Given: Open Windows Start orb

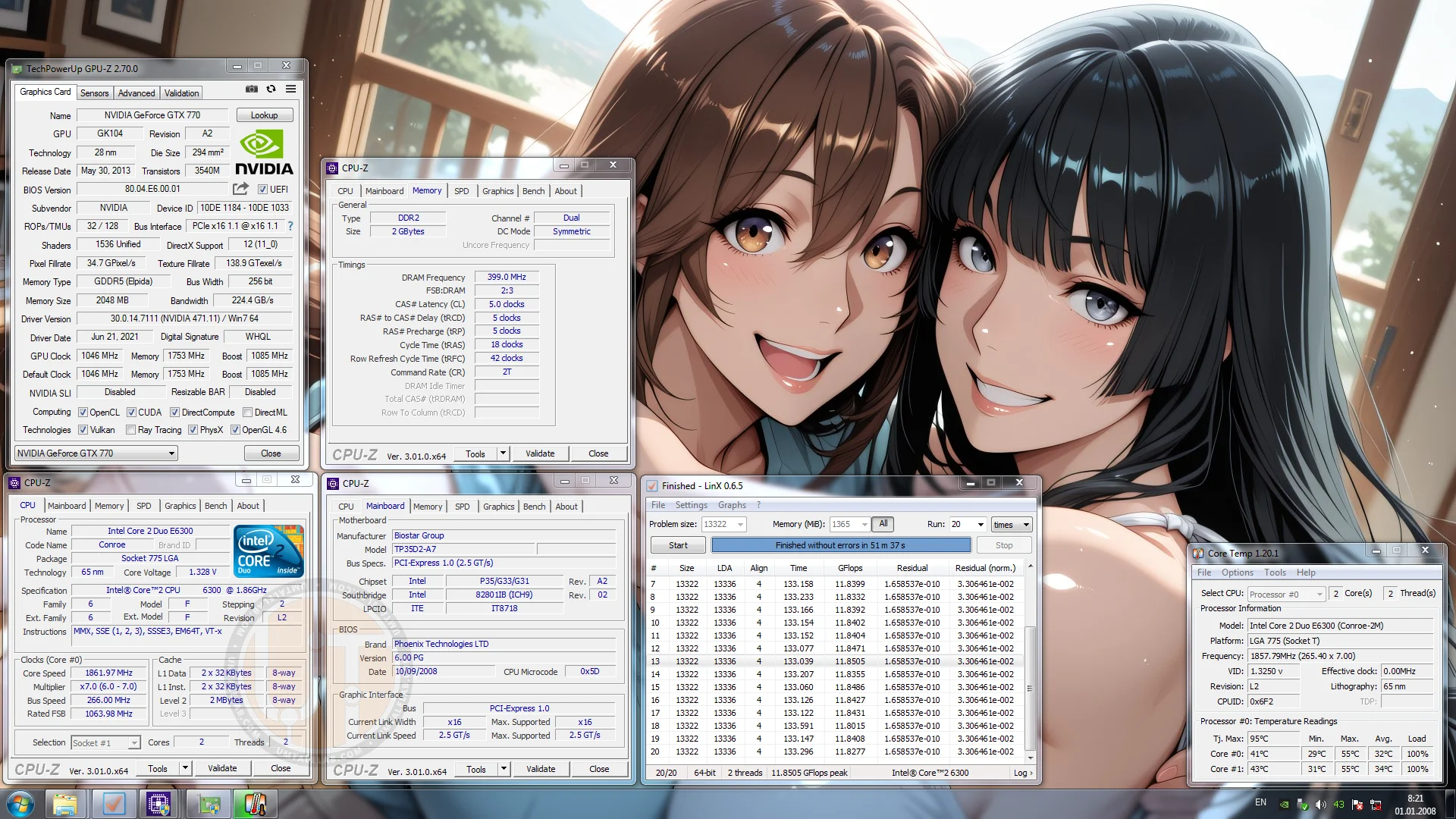Looking at the screenshot, I should click(x=20, y=804).
